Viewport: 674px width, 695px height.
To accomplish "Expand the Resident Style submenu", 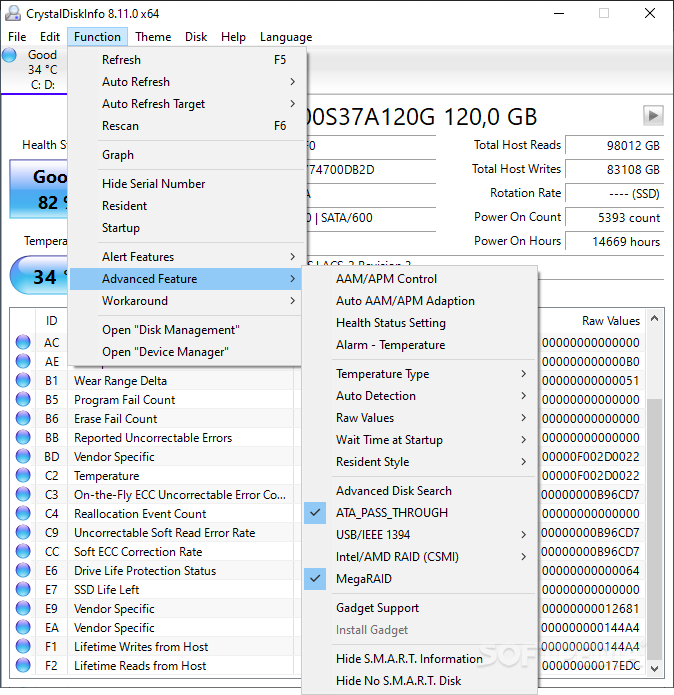I will click(420, 462).
